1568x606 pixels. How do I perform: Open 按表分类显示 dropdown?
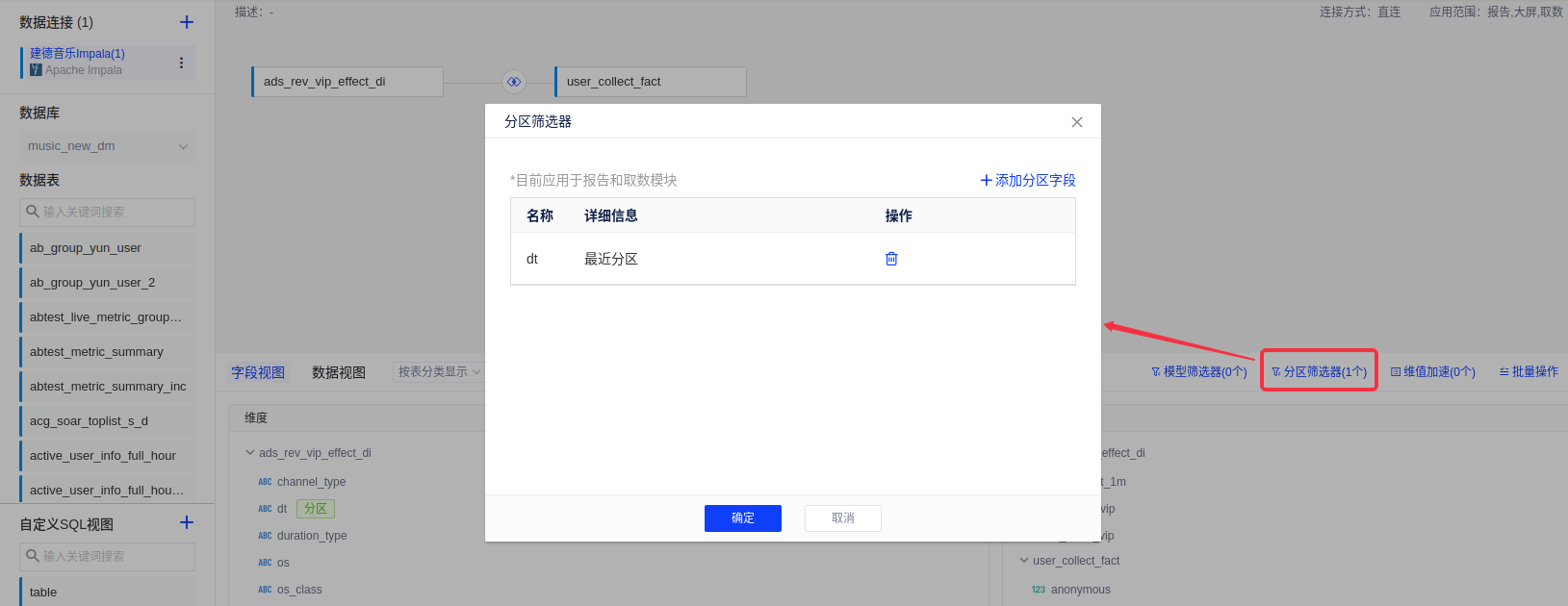click(438, 371)
